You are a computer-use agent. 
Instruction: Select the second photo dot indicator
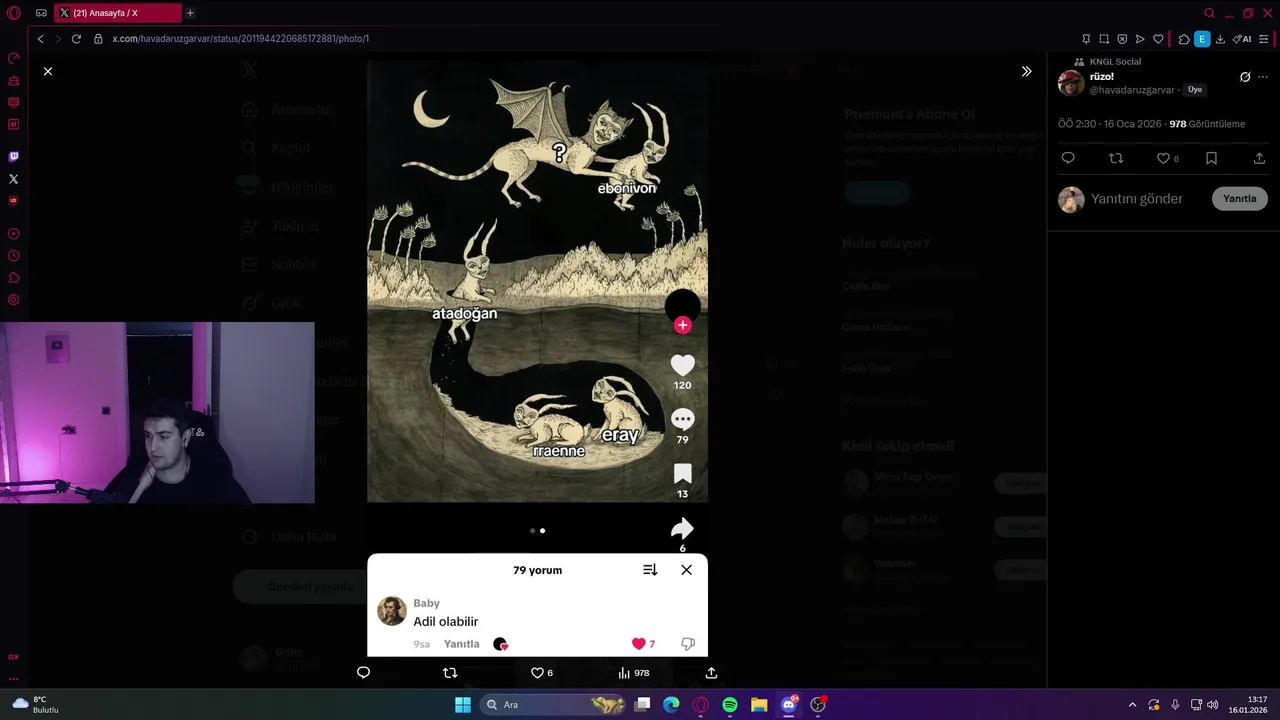[542, 531]
